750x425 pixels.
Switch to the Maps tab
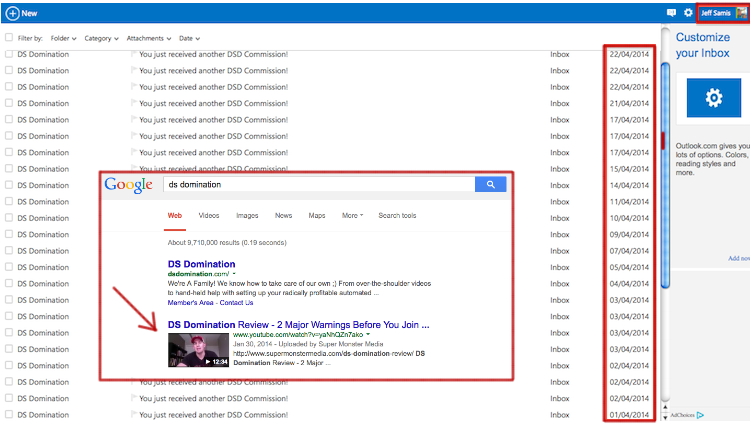[x=317, y=216]
